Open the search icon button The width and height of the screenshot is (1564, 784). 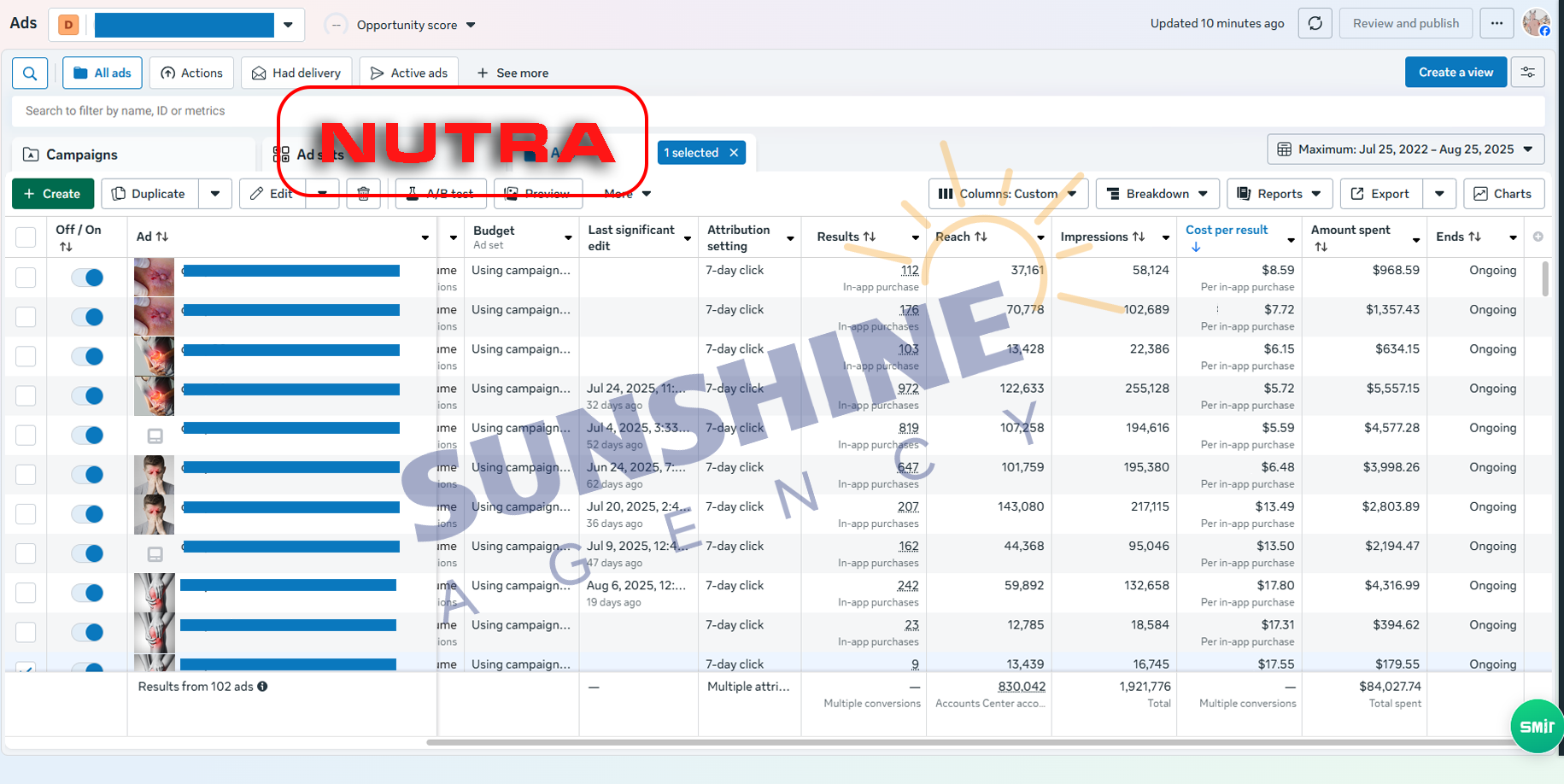30,73
